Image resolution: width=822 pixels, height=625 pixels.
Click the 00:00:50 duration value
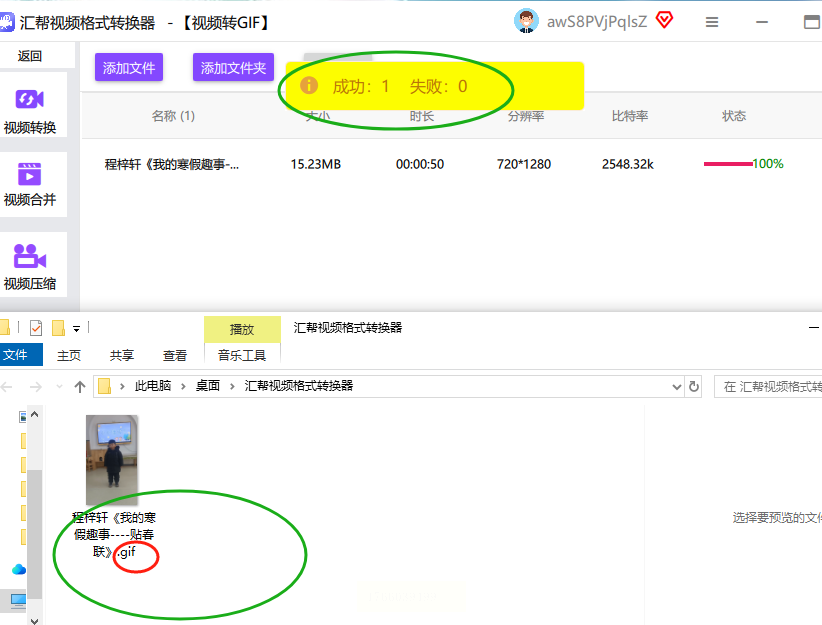click(x=420, y=165)
